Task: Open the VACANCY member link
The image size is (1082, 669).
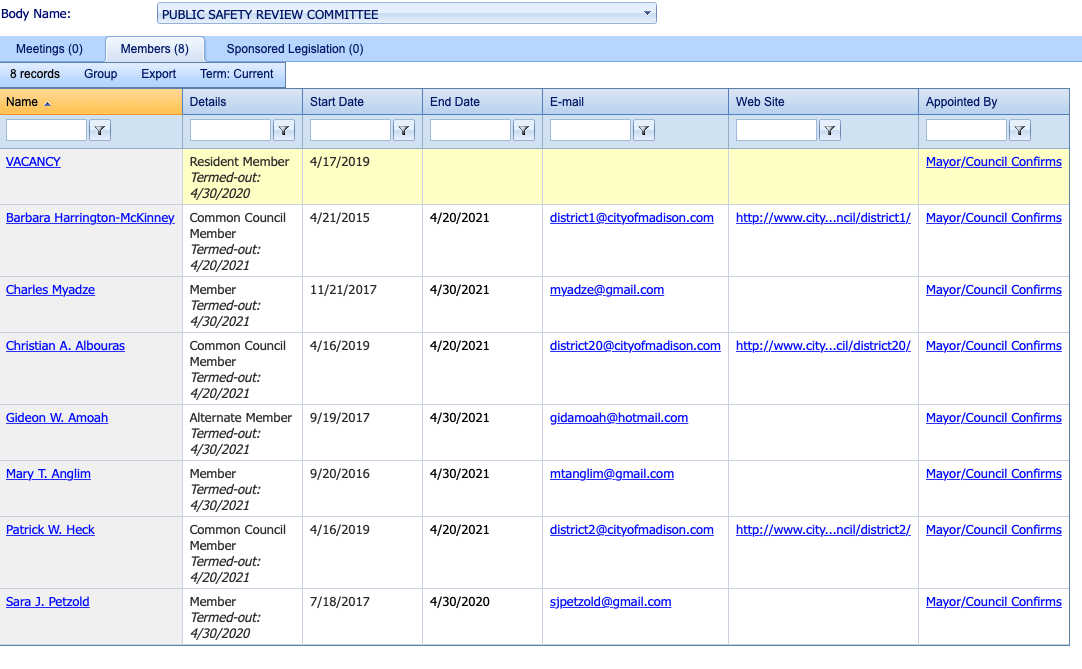Action: (x=33, y=162)
